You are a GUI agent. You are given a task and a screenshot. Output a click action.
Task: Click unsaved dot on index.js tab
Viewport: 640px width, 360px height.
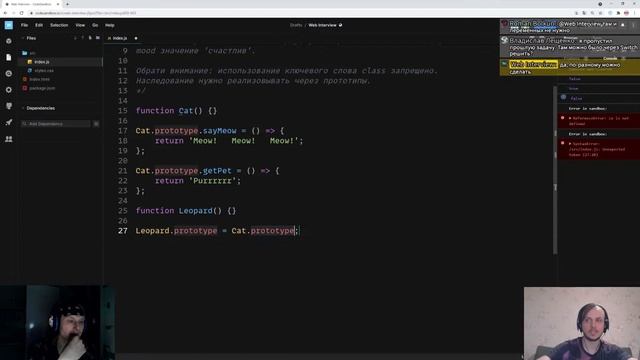coord(136,38)
